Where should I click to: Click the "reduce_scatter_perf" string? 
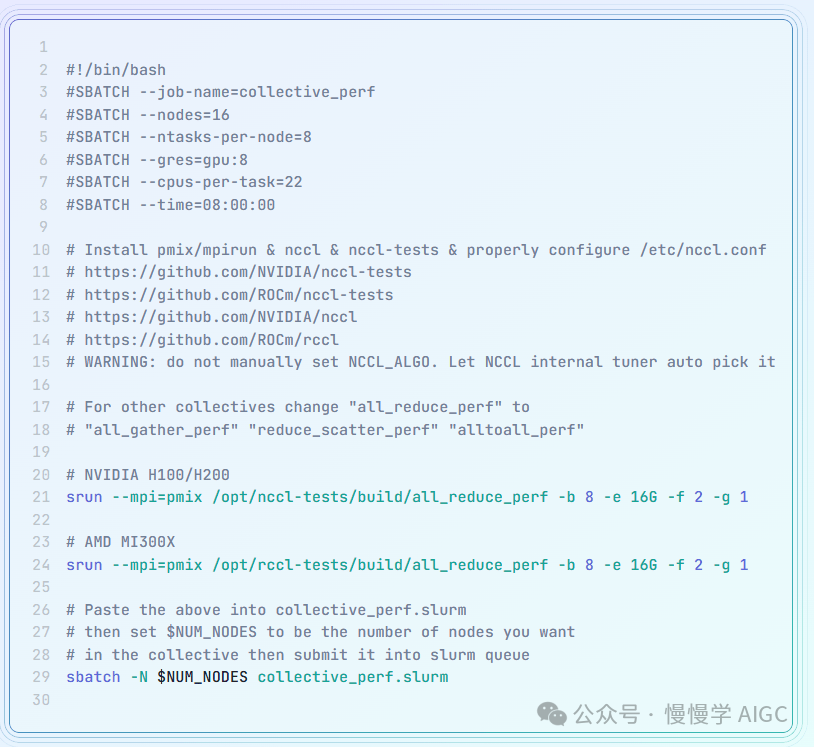pyautogui.click(x=343, y=430)
